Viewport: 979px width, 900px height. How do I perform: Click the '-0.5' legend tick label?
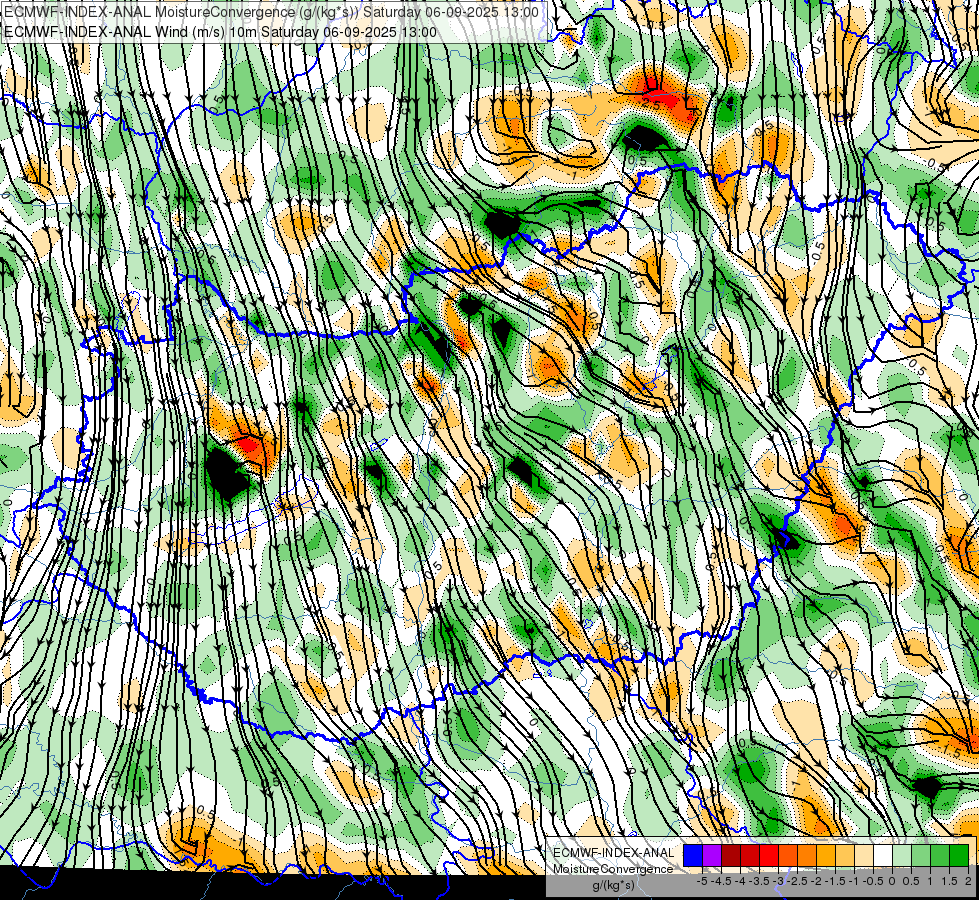pyautogui.click(x=873, y=881)
